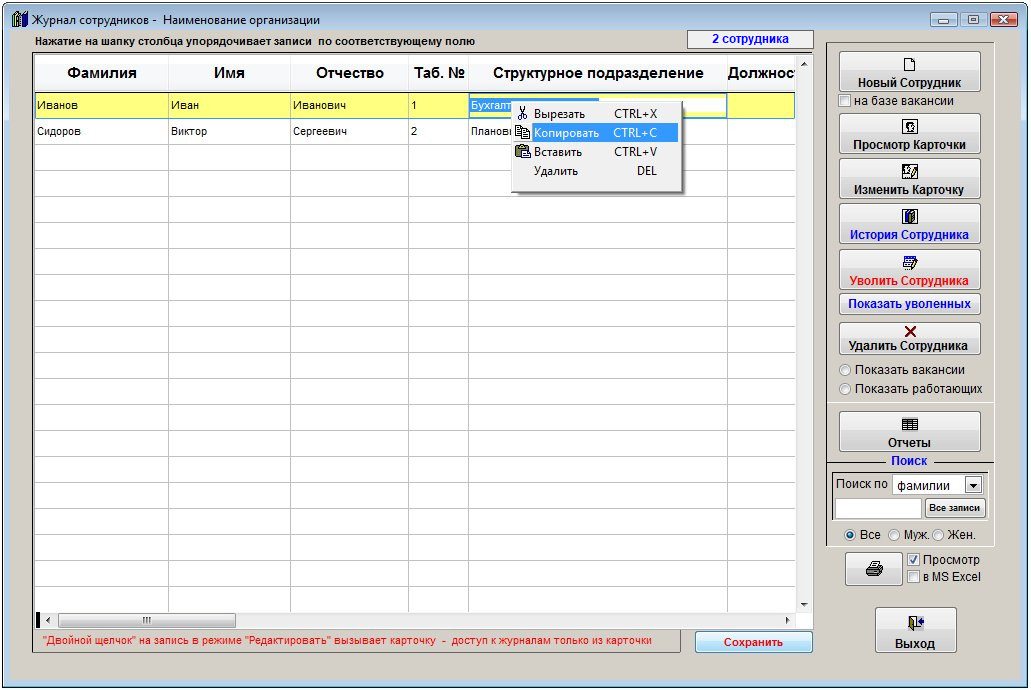Image resolution: width=1031 pixels, height=690 pixels.
Task: Select the 'Иванович' patronymic cell
Action: [x=349, y=105]
